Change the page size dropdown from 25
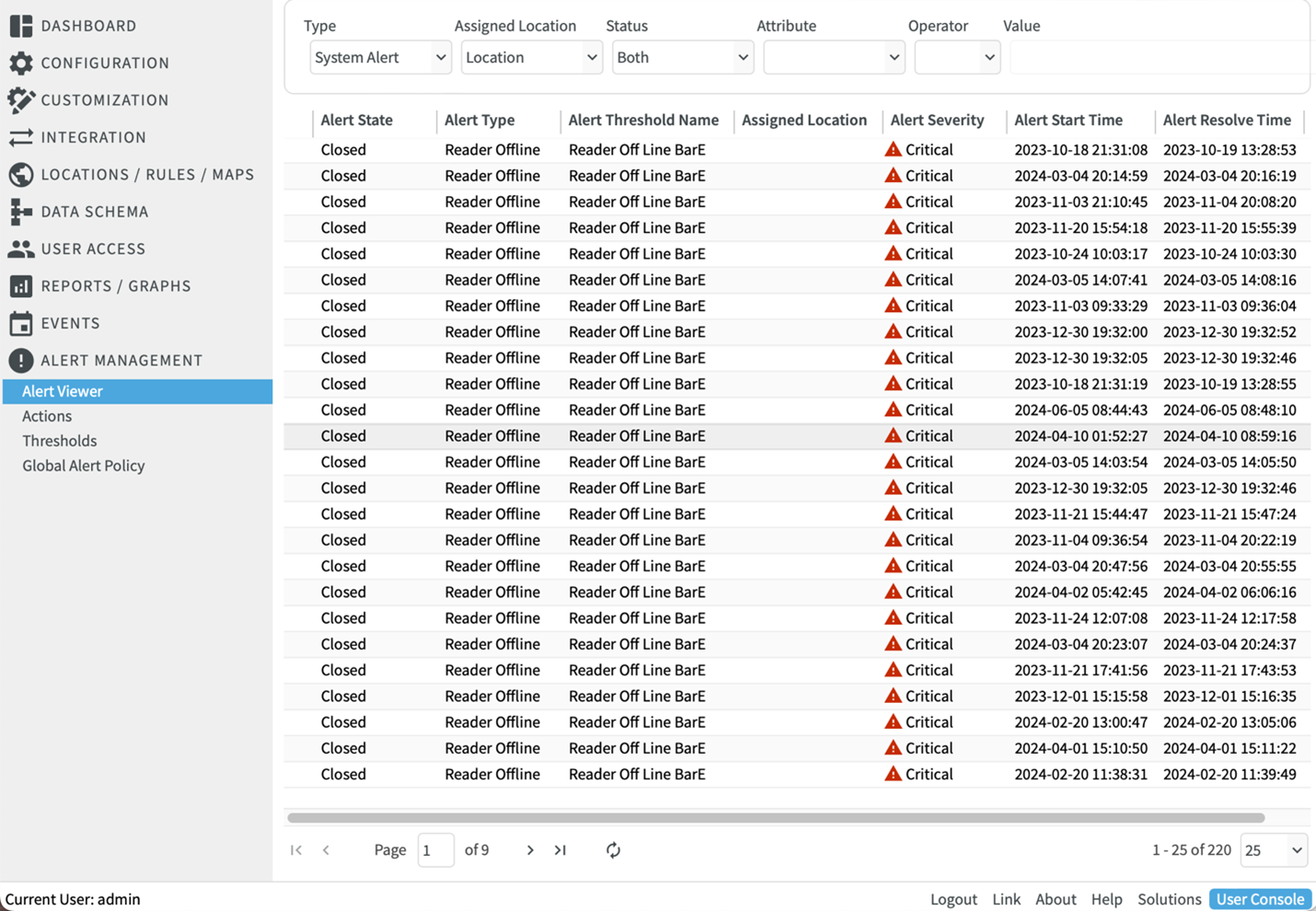The image size is (1316, 911). (1273, 850)
